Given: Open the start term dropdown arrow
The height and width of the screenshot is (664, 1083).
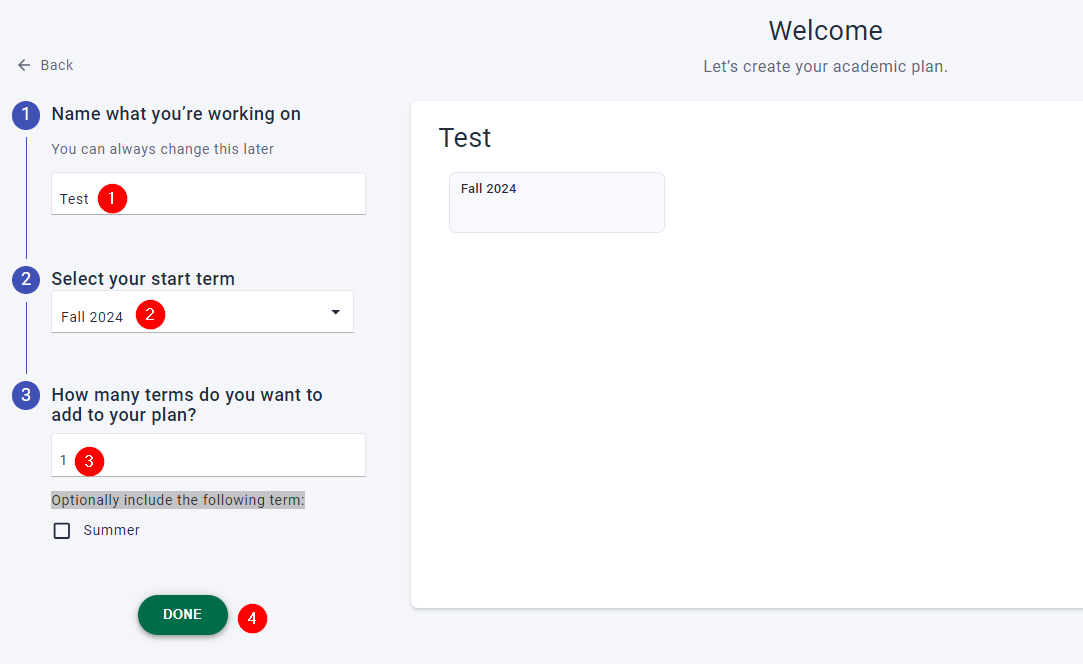Looking at the screenshot, I should (x=335, y=313).
